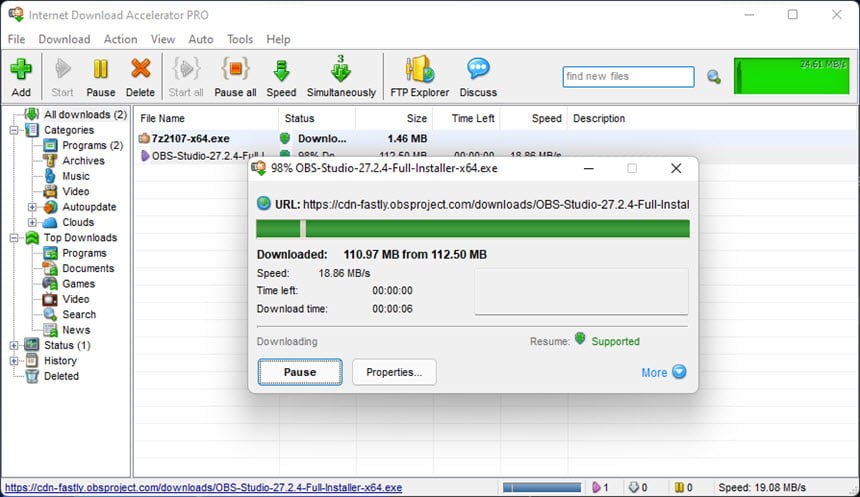Open the Speed toolbar option
Image resolution: width=860 pixels, height=497 pixels.
tap(281, 77)
